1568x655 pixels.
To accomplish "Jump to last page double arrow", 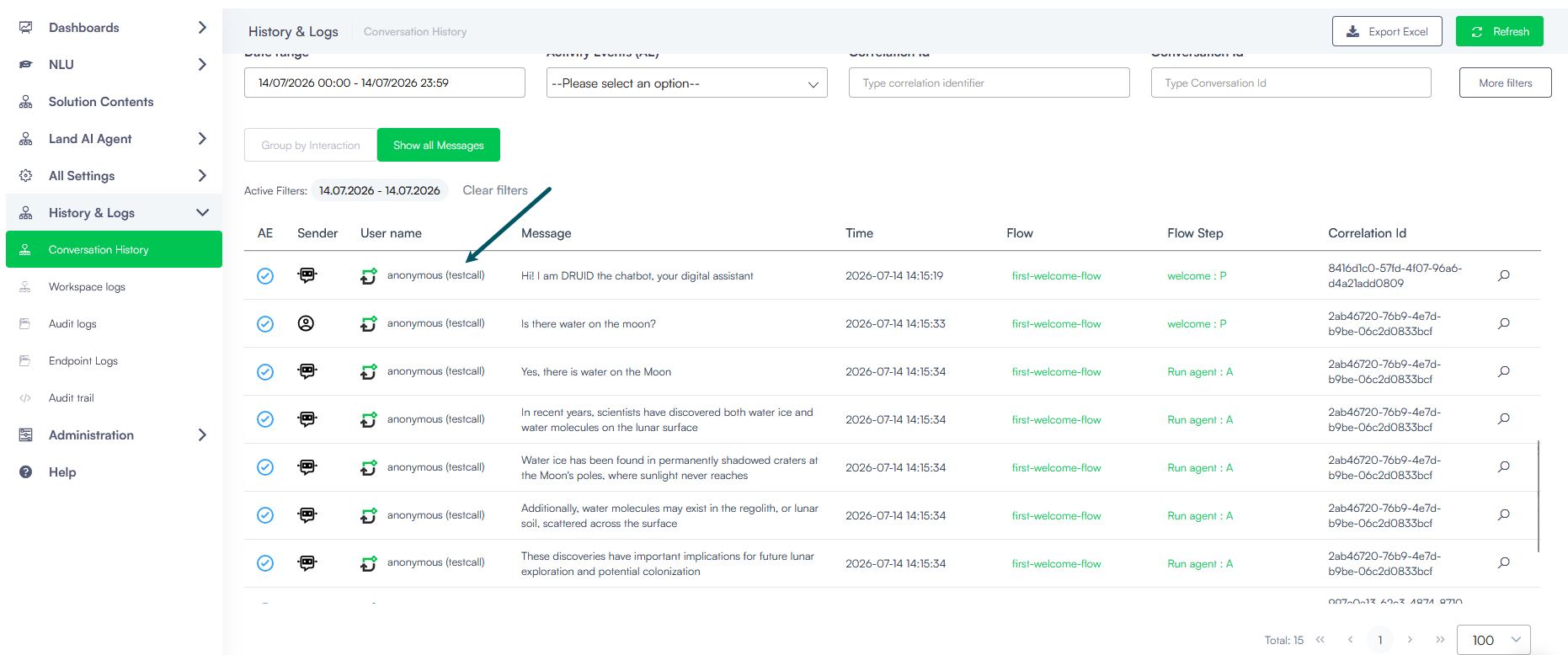I will click(x=1441, y=640).
